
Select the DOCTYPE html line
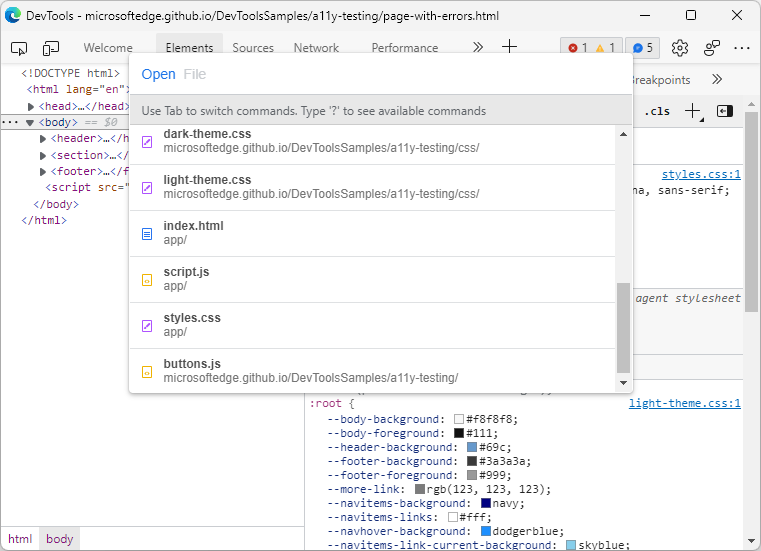(70, 73)
